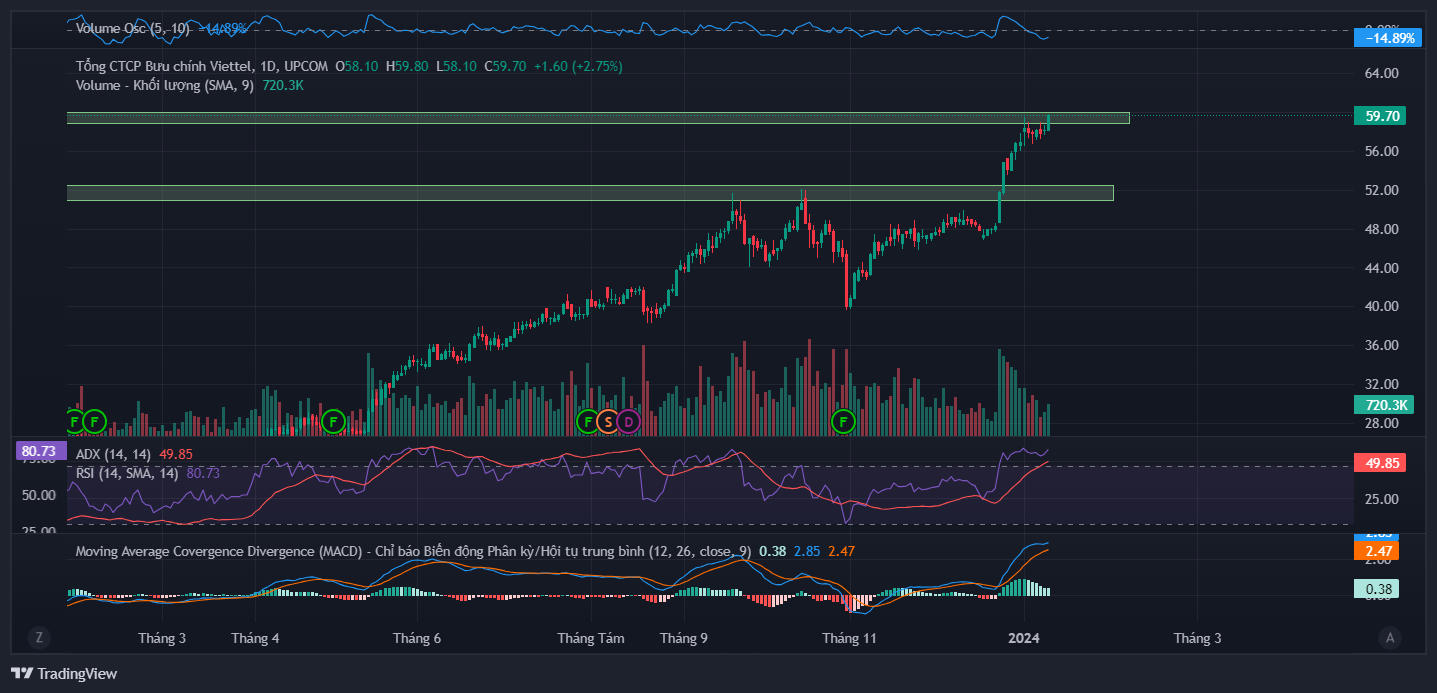Select the upper green resistance zone rectangle
This screenshot has height=693, width=1437.
598,118
